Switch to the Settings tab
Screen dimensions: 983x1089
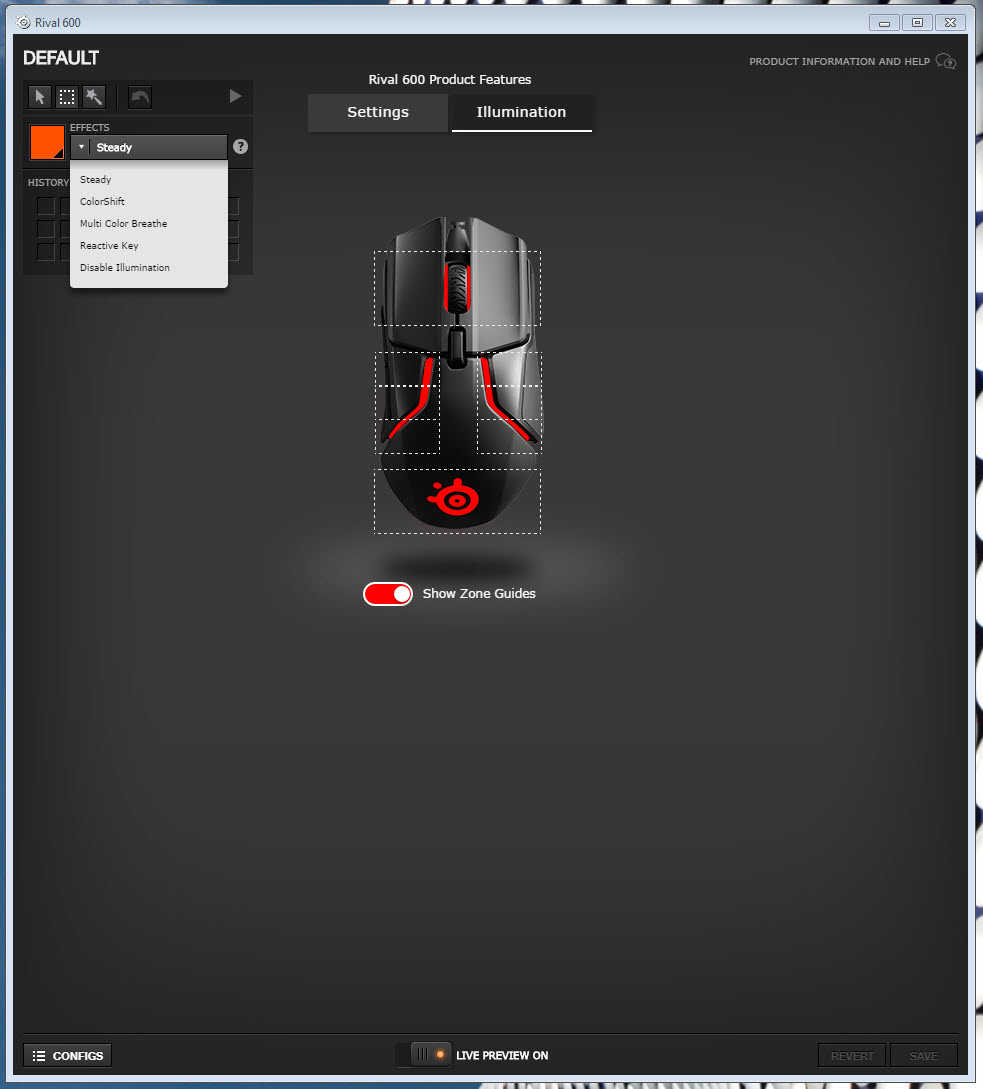(x=378, y=112)
